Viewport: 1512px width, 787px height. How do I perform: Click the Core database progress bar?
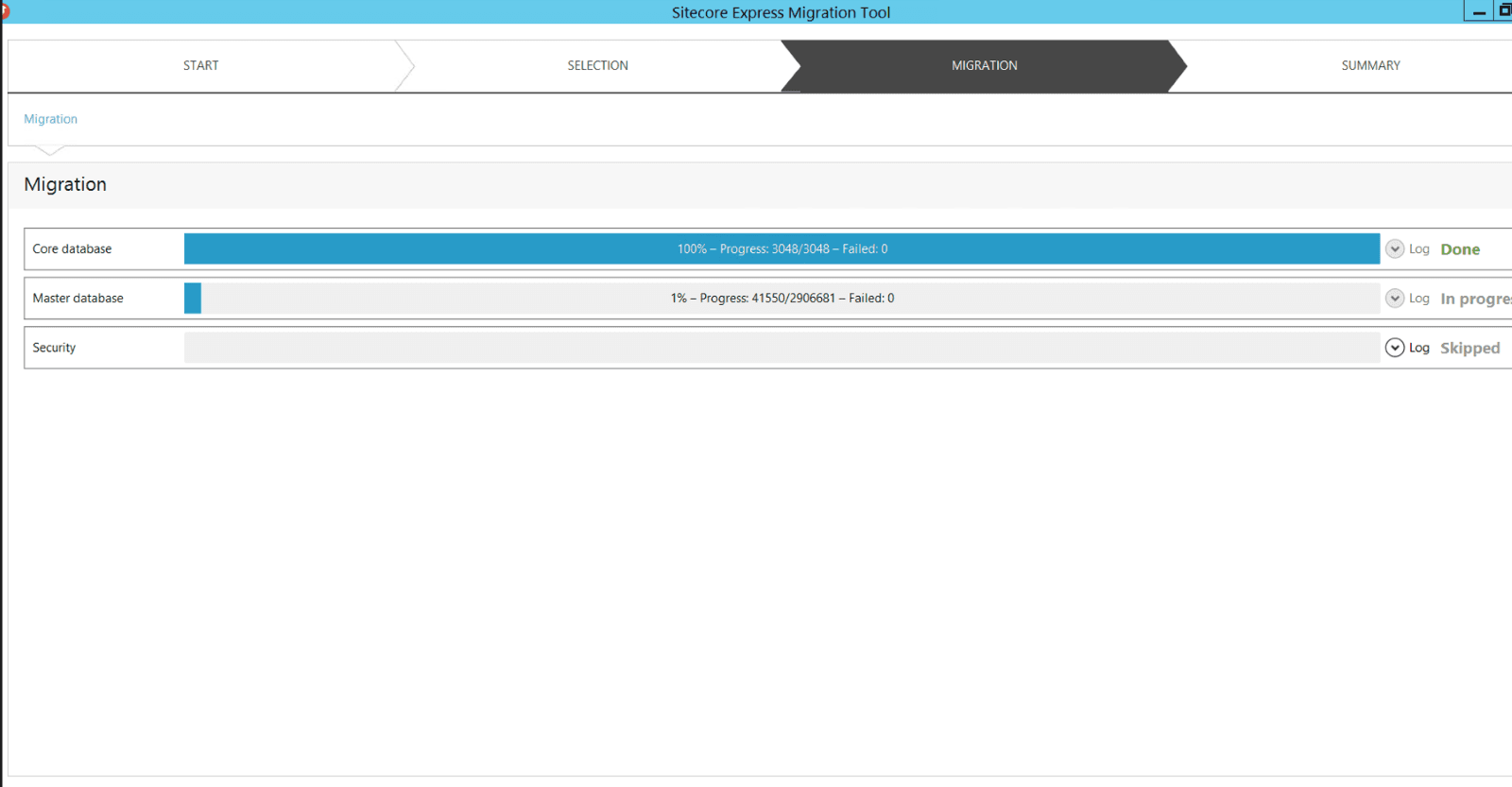pos(782,249)
